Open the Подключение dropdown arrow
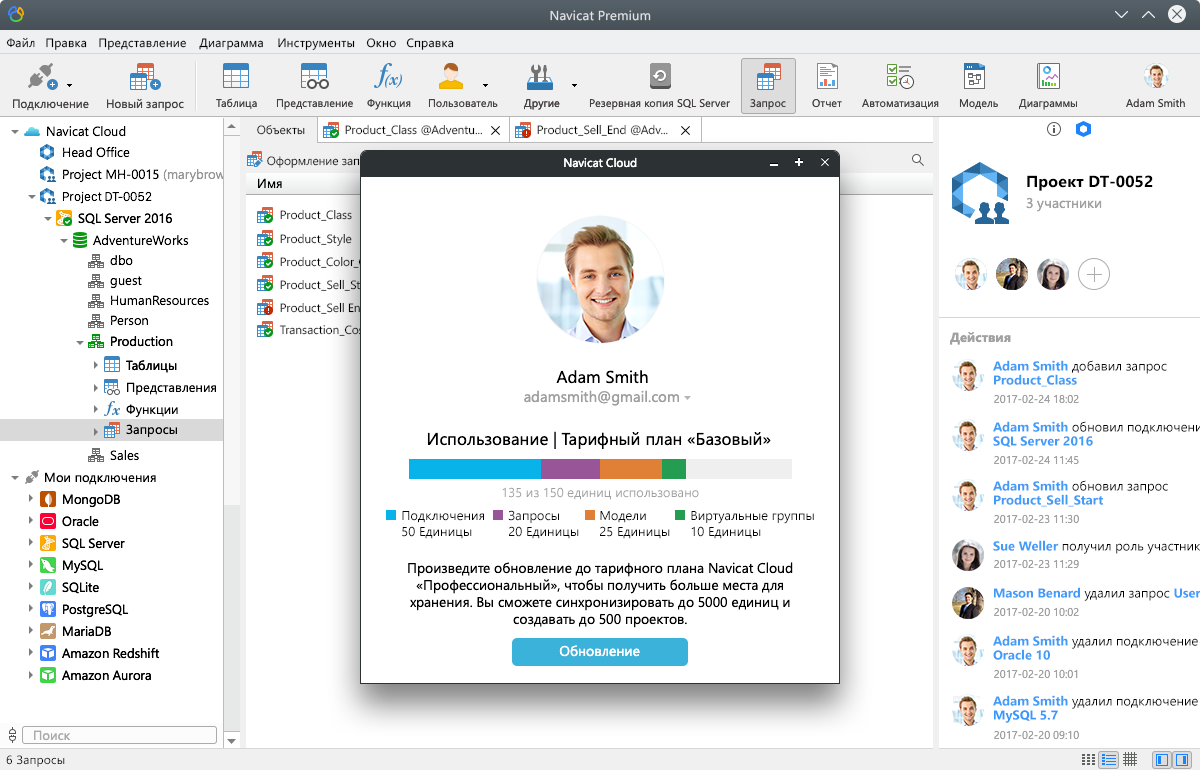1200x770 pixels. (69, 85)
